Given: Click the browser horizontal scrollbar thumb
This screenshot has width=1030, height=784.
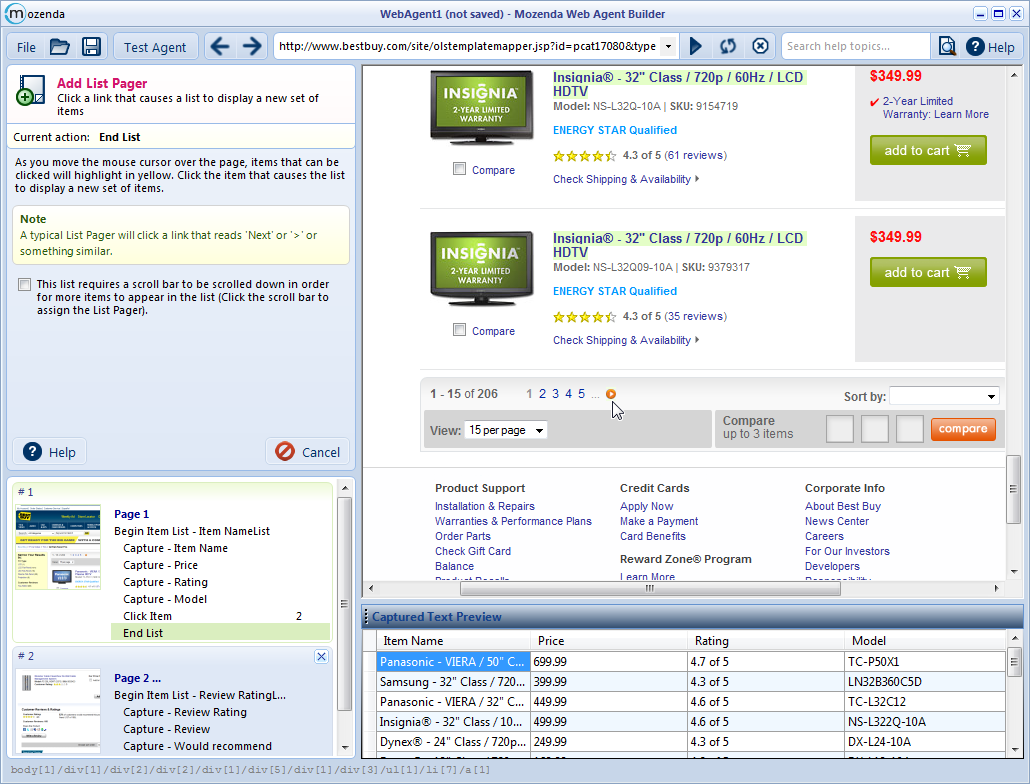Looking at the screenshot, I should coord(650,588).
